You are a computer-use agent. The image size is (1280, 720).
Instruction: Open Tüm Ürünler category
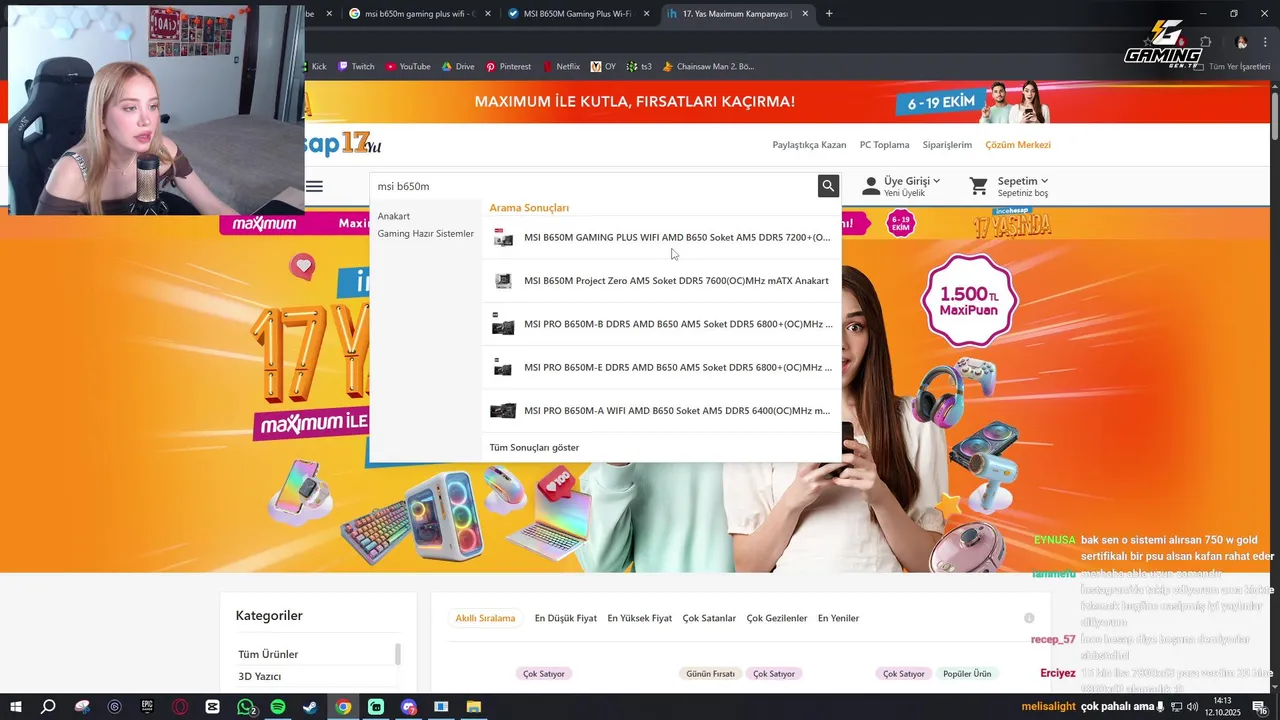point(268,654)
